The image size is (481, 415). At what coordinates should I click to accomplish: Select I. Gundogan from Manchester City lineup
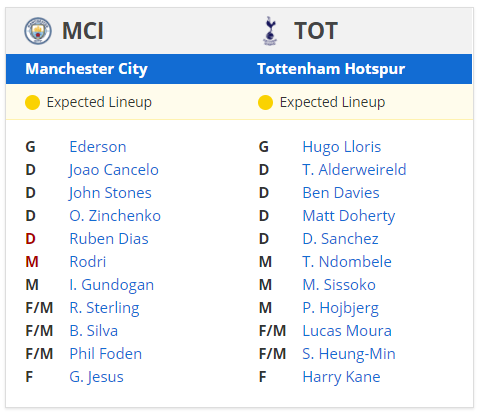coord(112,285)
